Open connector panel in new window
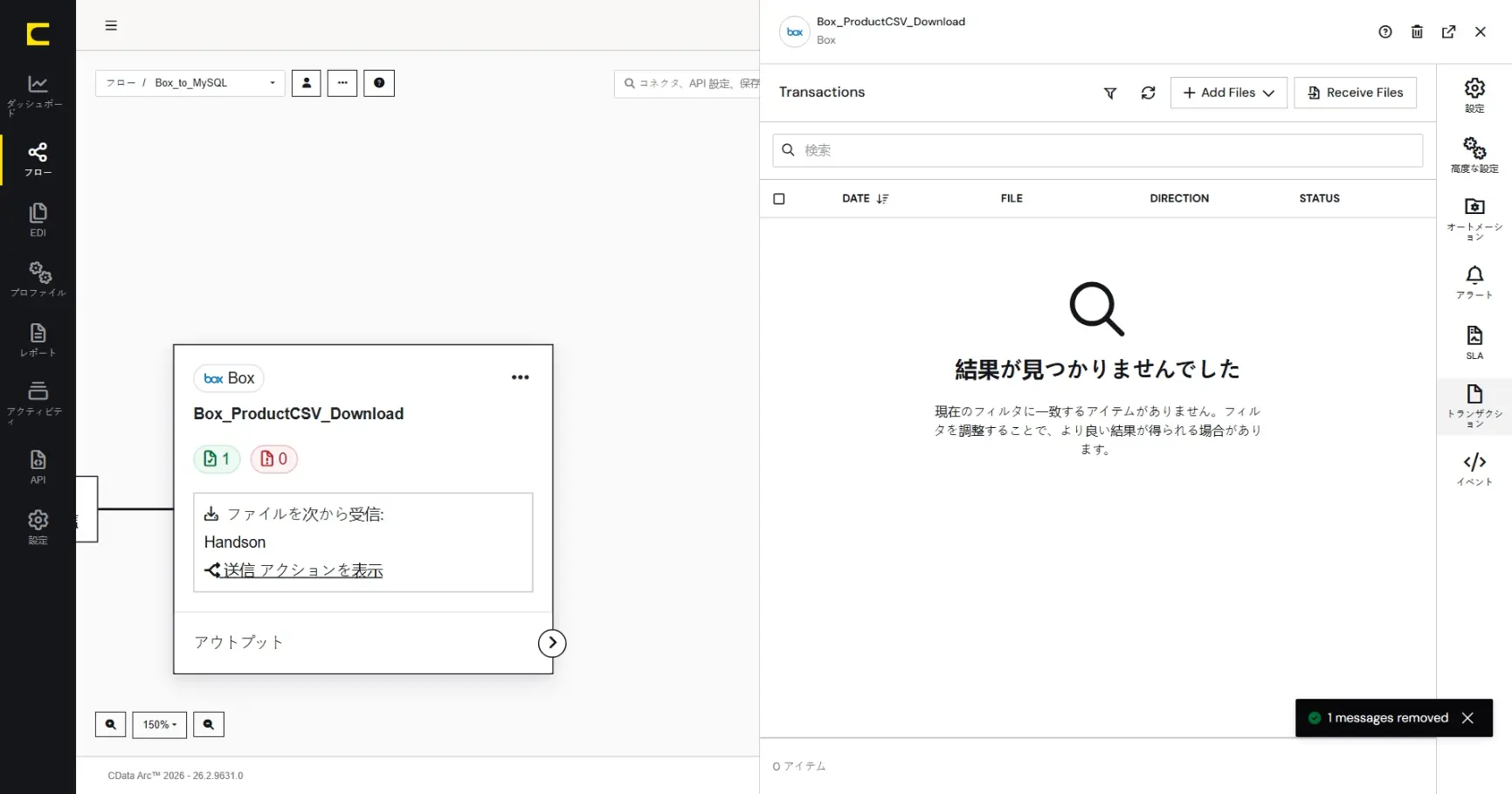The height and width of the screenshot is (794, 1512). pyautogui.click(x=1448, y=31)
